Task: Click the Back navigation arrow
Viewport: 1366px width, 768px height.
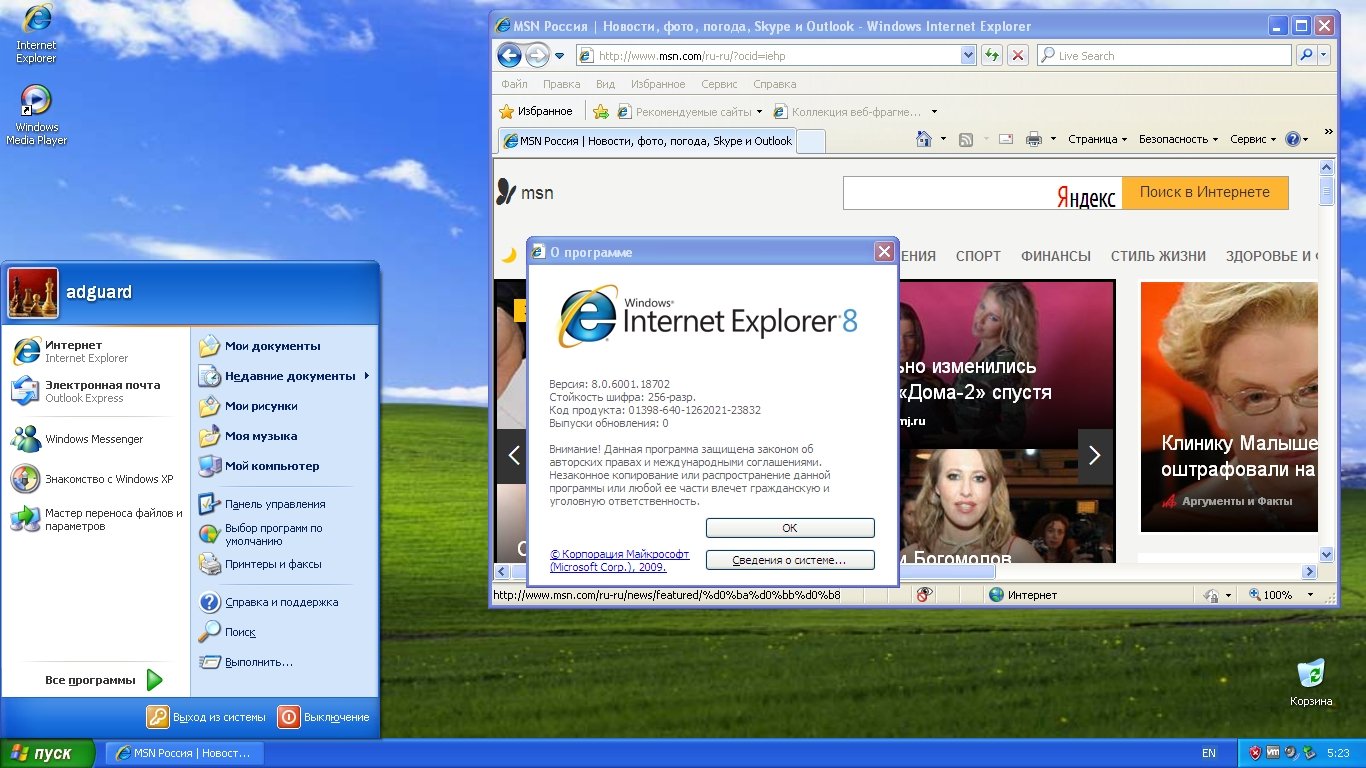Action: pos(510,56)
